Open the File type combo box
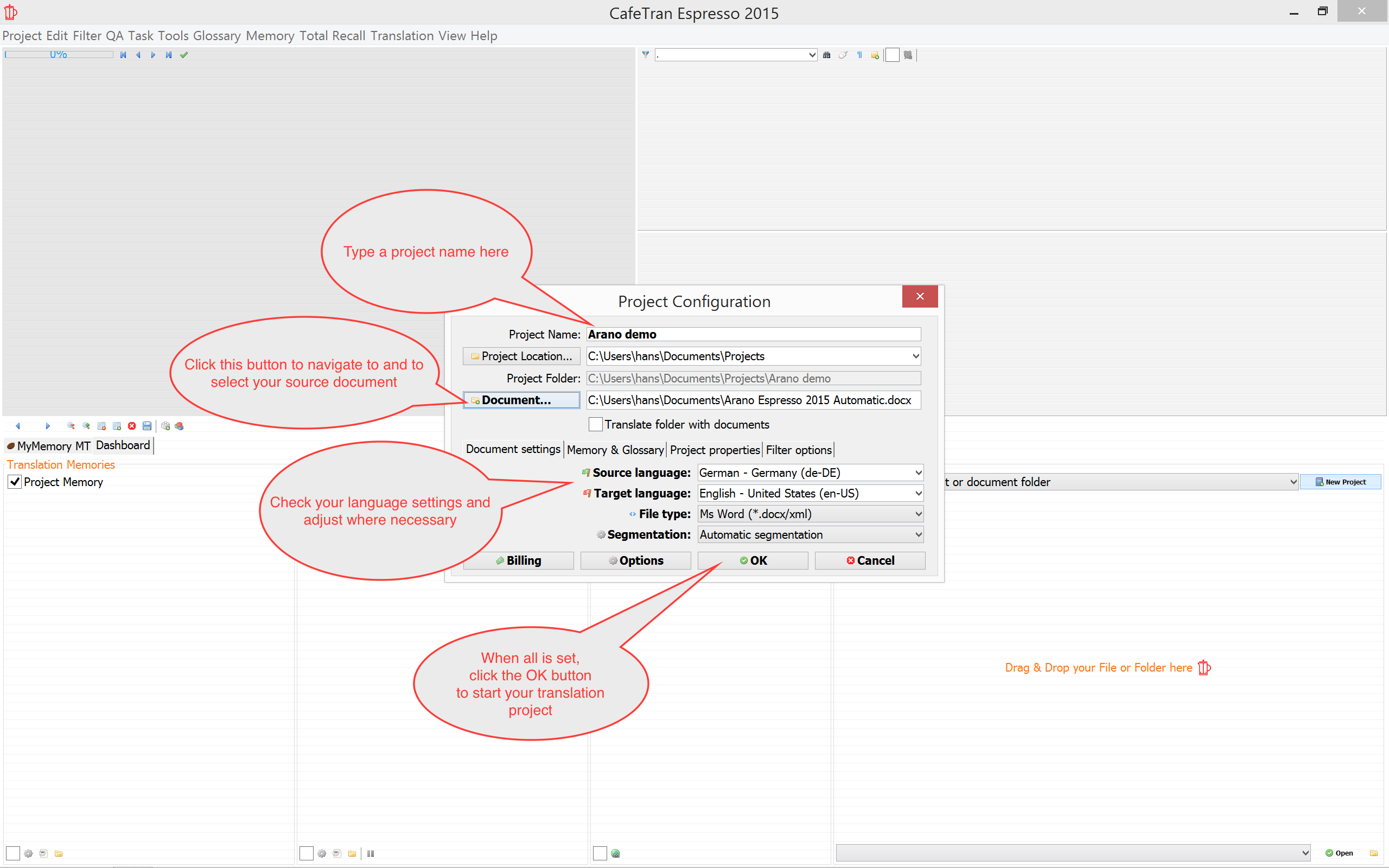 [x=810, y=514]
